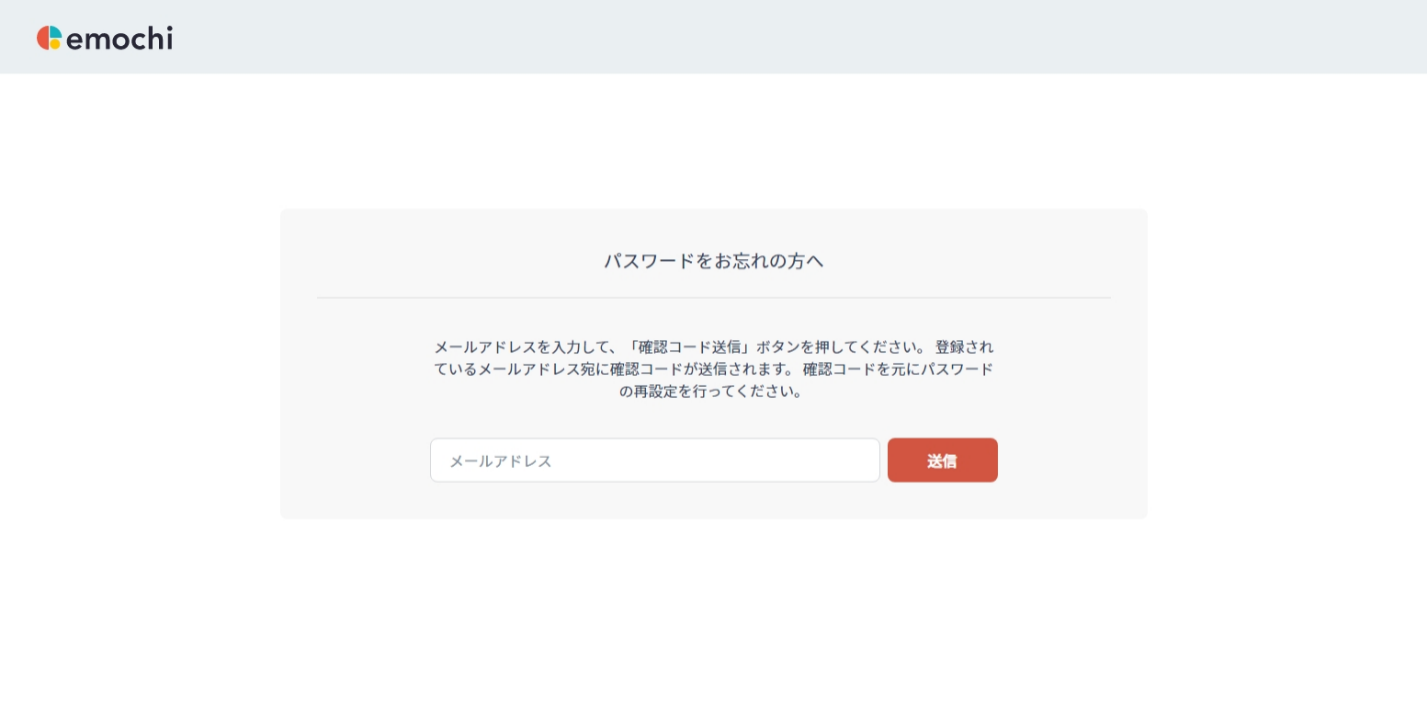Click the instruction text starting メールアドレスを入力して
The width and height of the screenshot is (1427, 724).
point(713,369)
